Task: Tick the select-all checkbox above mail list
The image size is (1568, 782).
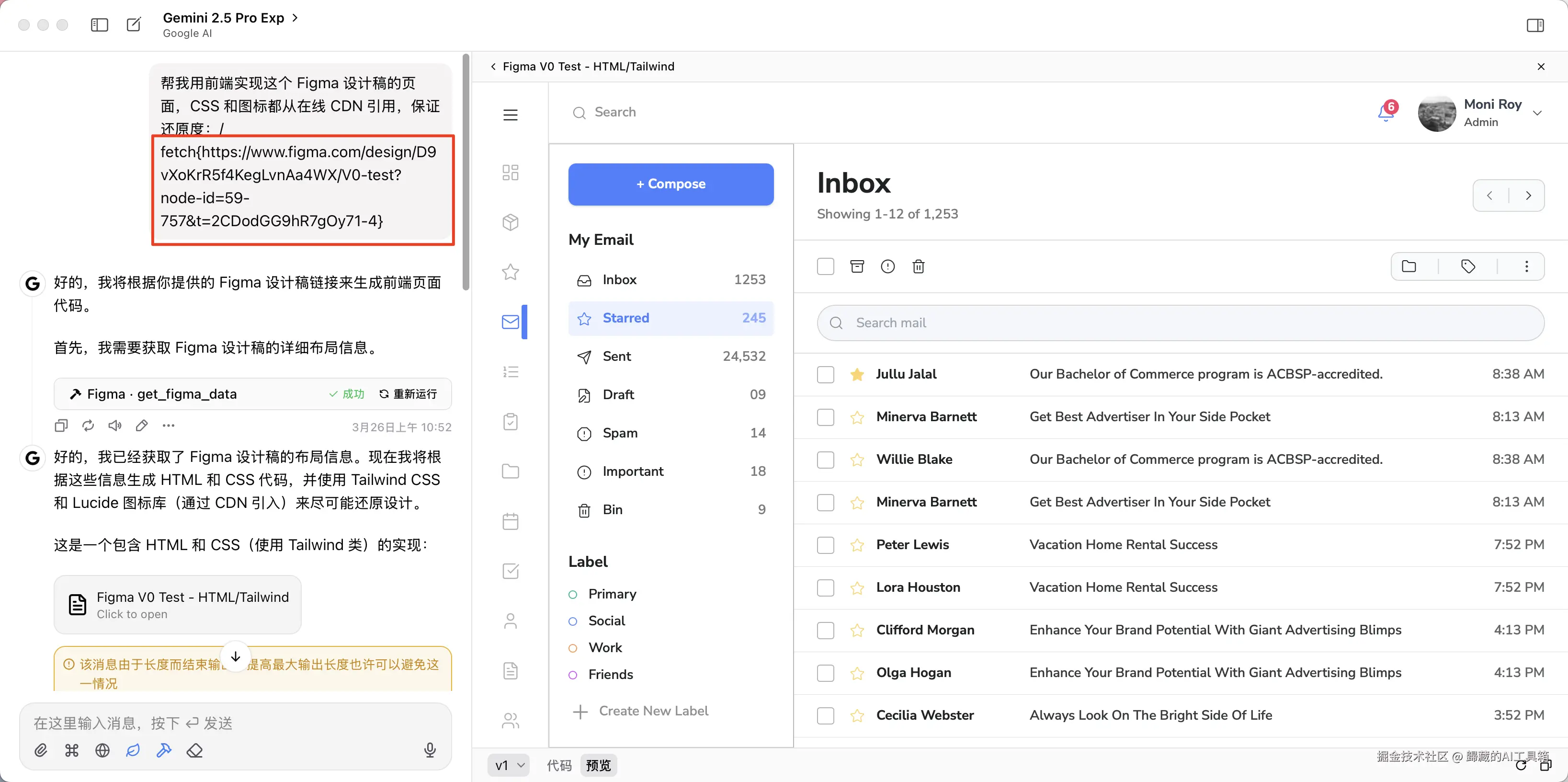Action: point(825,266)
